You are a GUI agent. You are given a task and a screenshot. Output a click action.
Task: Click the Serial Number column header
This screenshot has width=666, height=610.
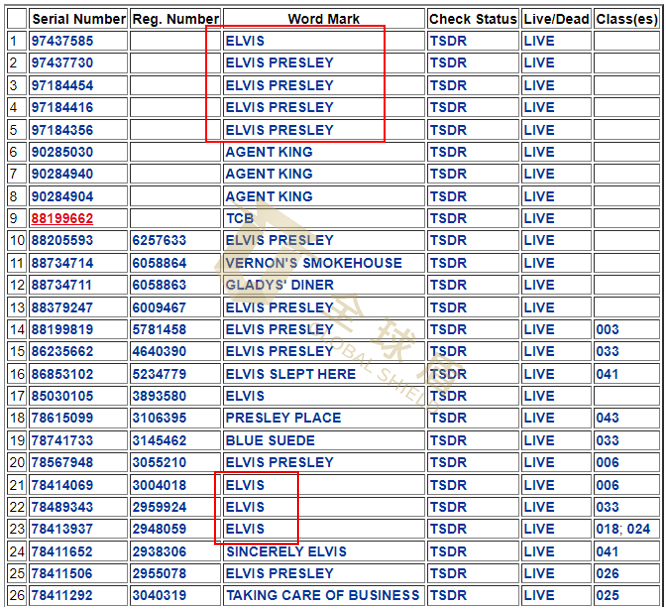coord(79,19)
